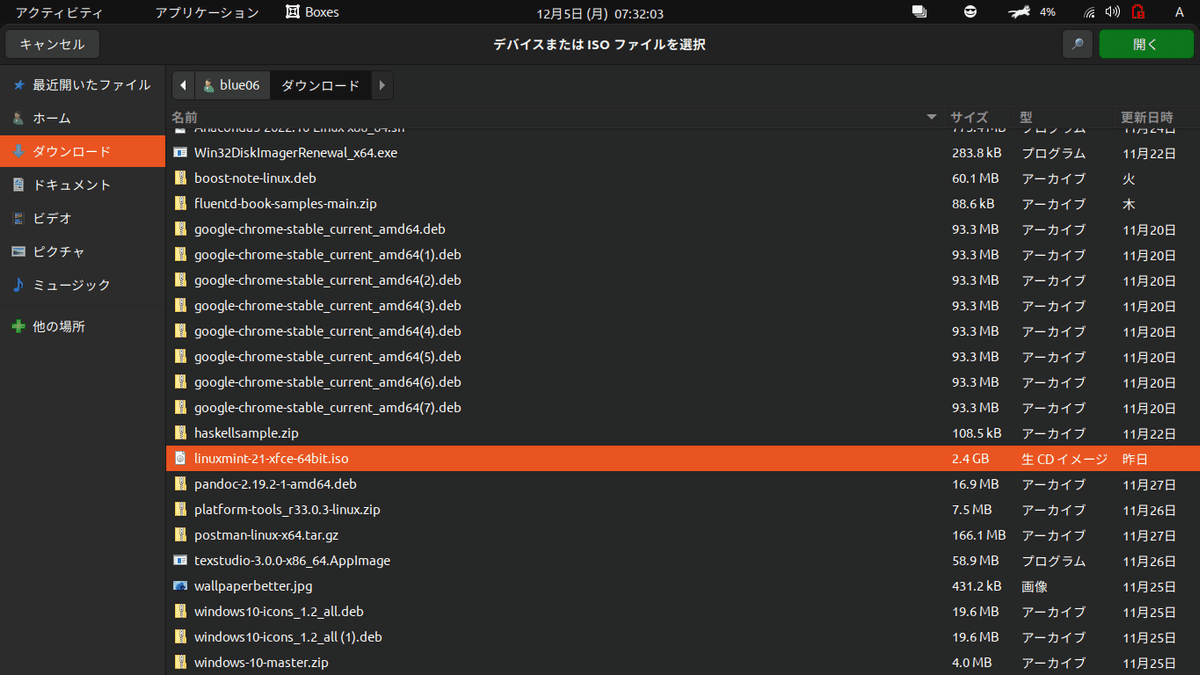1200x675 pixels.
Task: Open the search with the magnifier icon
Action: (x=1077, y=44)
